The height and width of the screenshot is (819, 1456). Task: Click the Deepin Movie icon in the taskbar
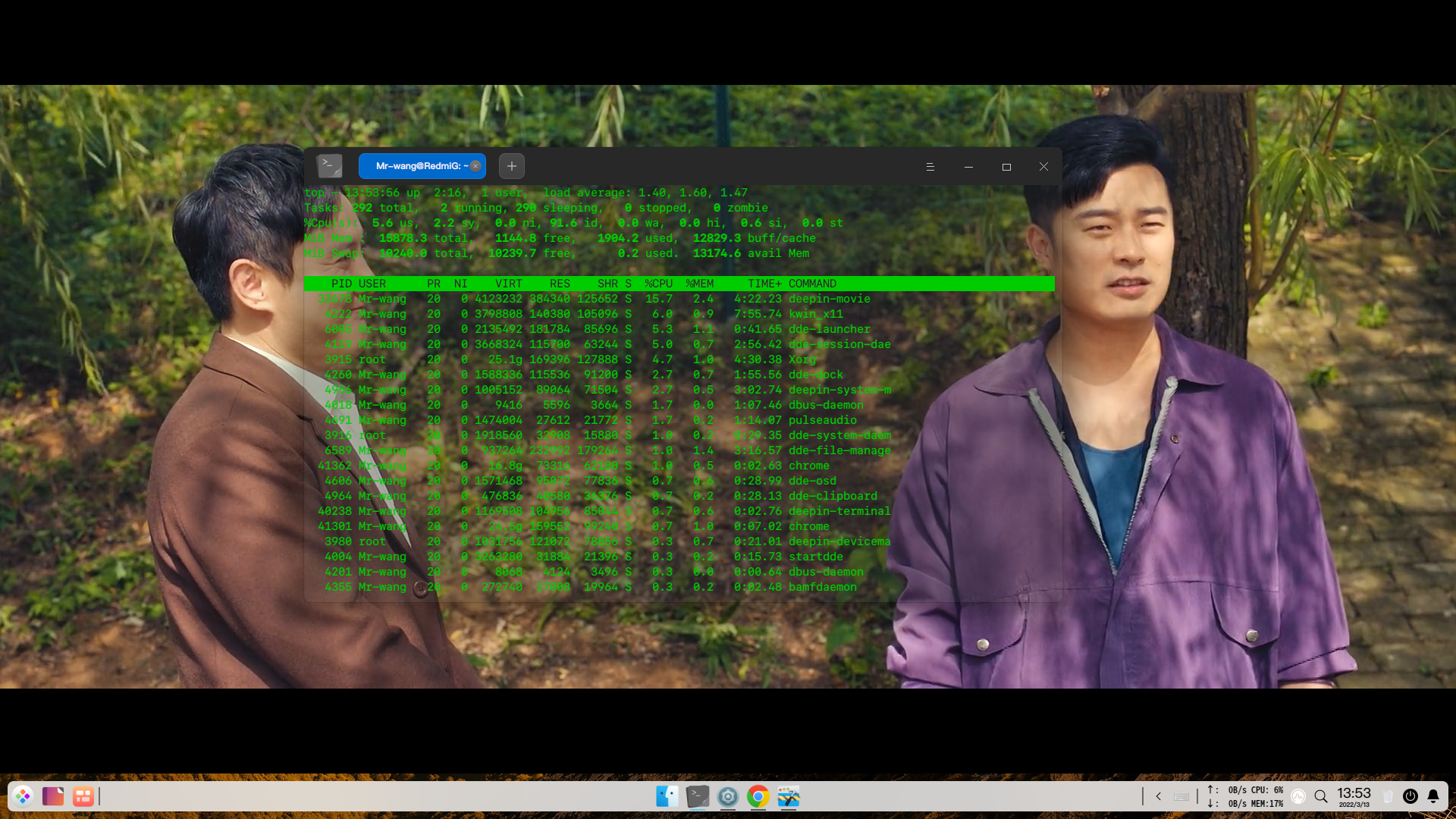(x=789, y=797)
